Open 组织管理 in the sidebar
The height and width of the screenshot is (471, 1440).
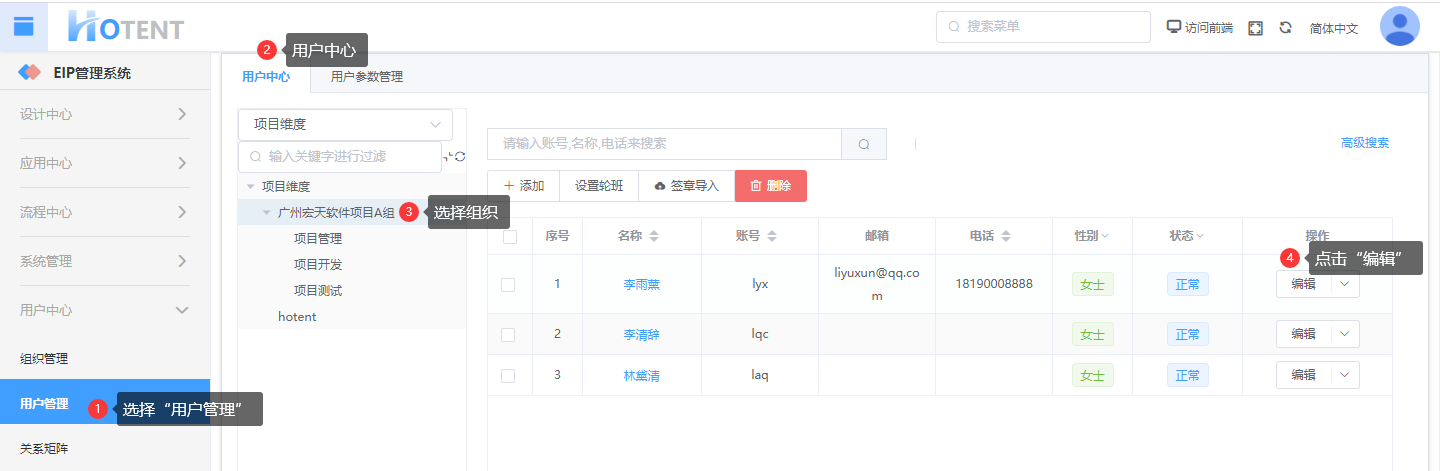point(44,358)
